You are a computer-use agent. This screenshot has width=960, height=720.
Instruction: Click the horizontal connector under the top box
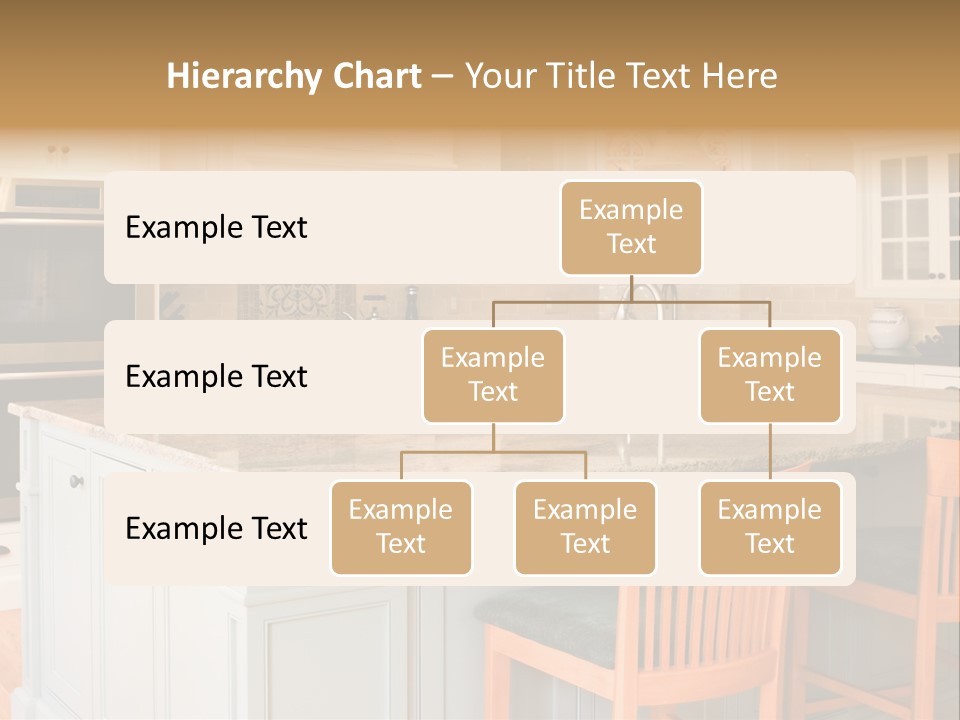(x=631, y=300)
